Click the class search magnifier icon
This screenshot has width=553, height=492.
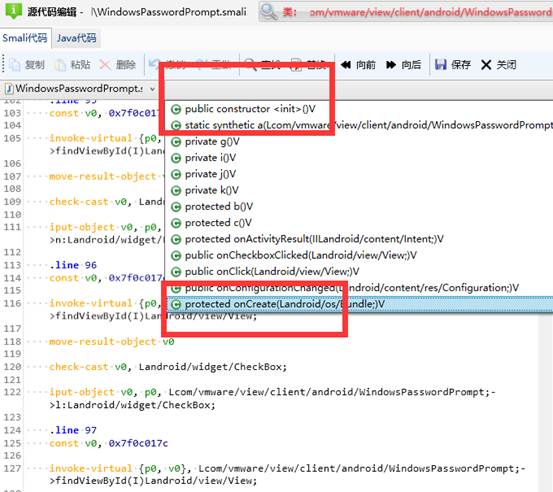point(269,11)
